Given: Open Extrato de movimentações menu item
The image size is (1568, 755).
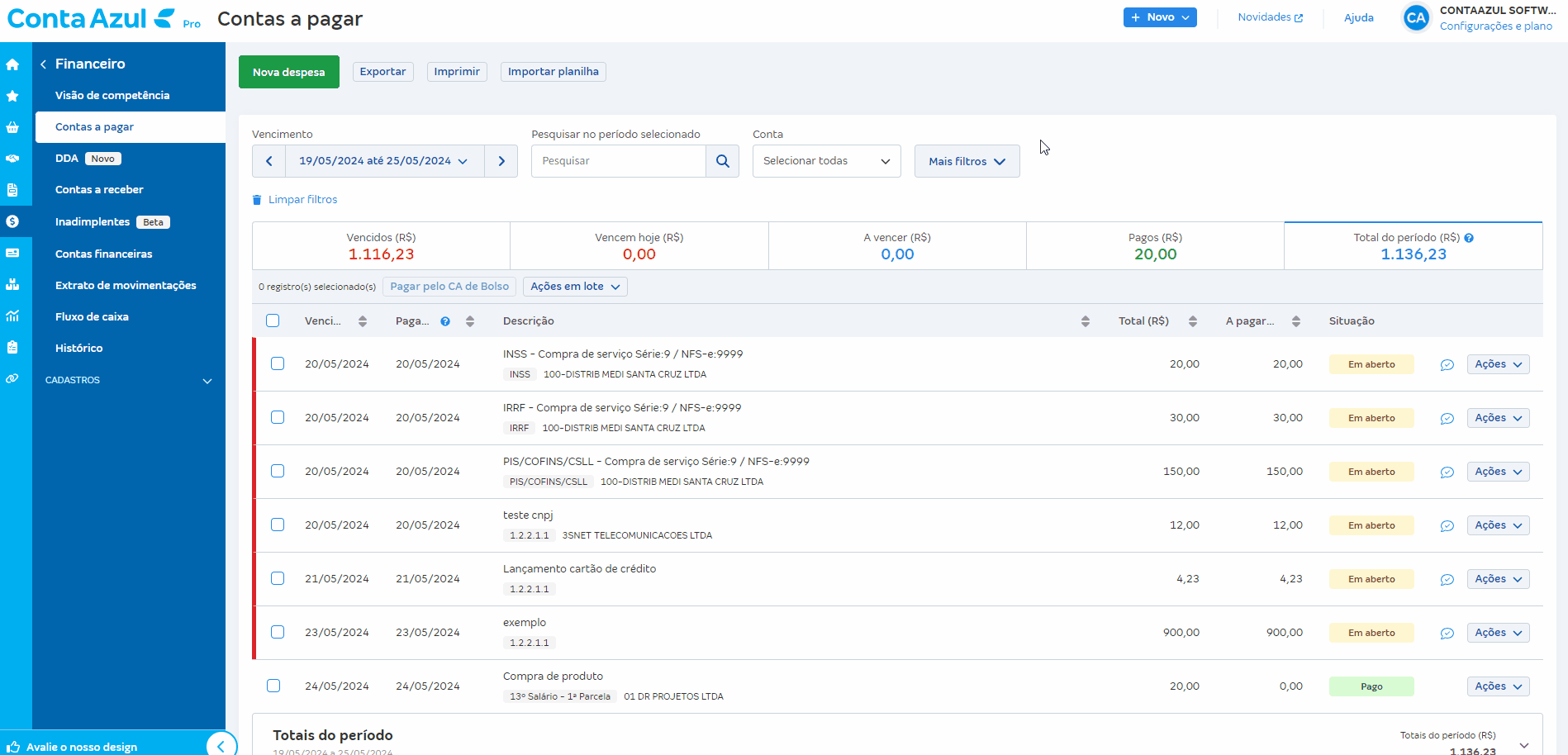Looking at the screenshot, I should pyautogui.click(x=126, y=286).
